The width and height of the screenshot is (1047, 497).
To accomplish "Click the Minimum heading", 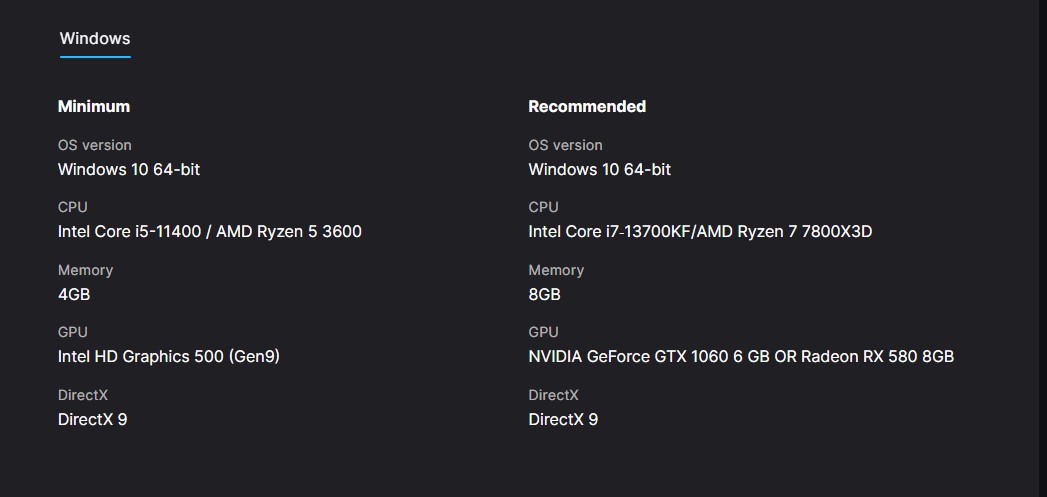I will [94, 106].
